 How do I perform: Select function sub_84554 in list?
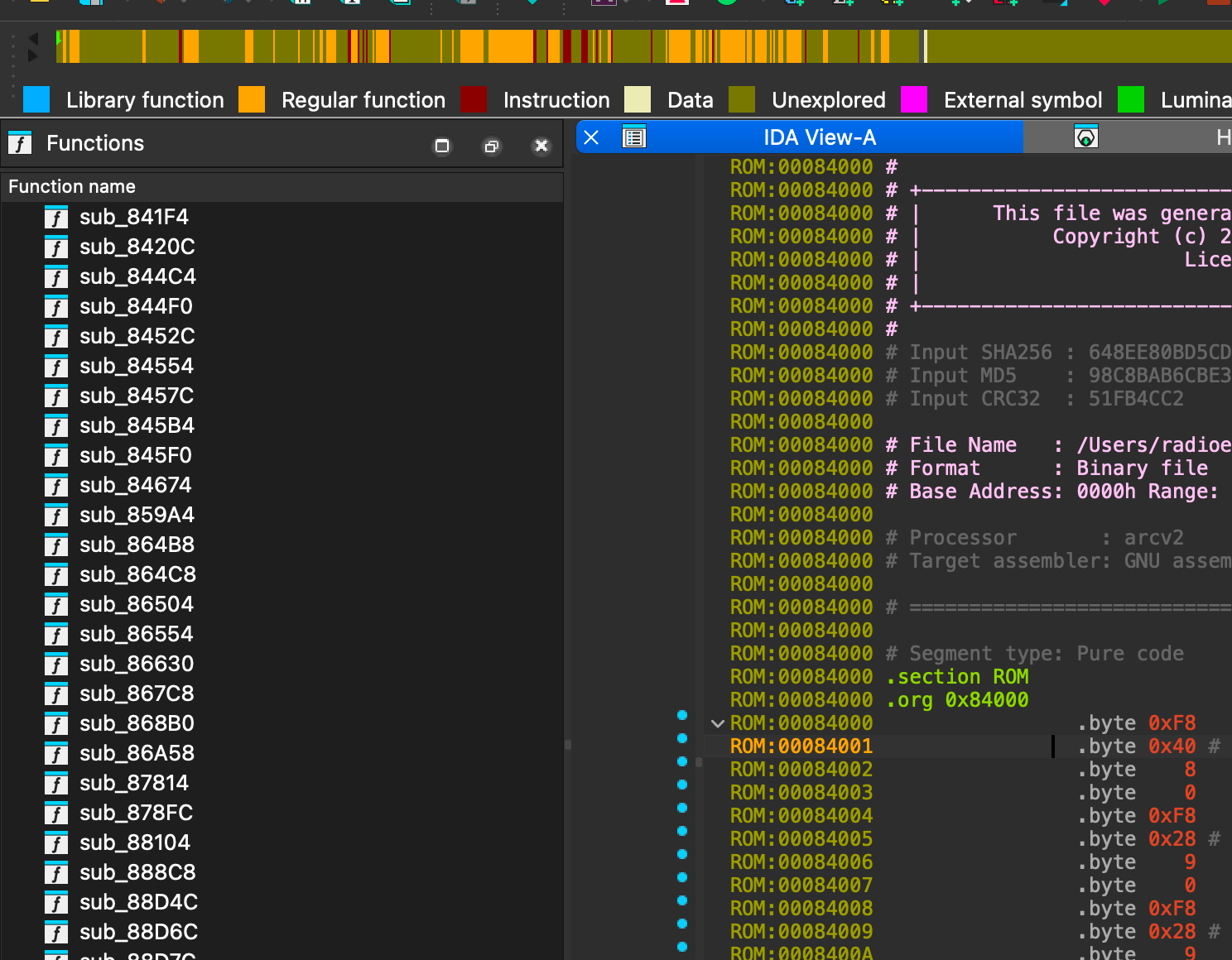tap(282, 366)
